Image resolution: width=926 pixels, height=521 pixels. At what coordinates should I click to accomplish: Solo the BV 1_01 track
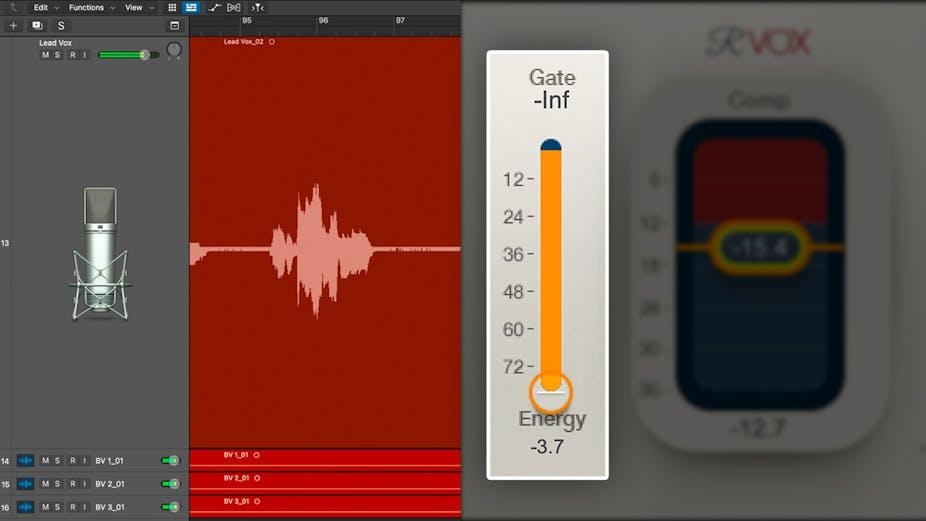point(58,461)
